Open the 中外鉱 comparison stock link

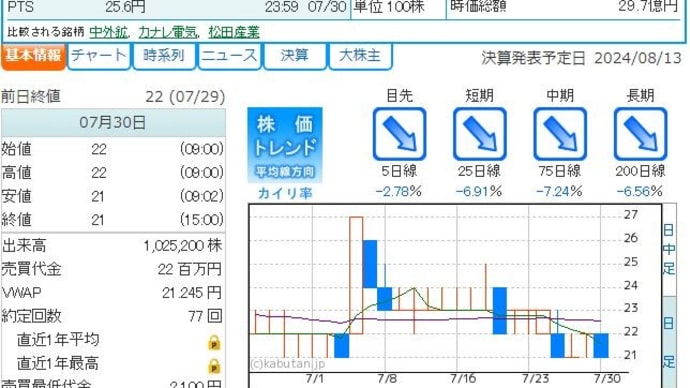coord(108,32)
